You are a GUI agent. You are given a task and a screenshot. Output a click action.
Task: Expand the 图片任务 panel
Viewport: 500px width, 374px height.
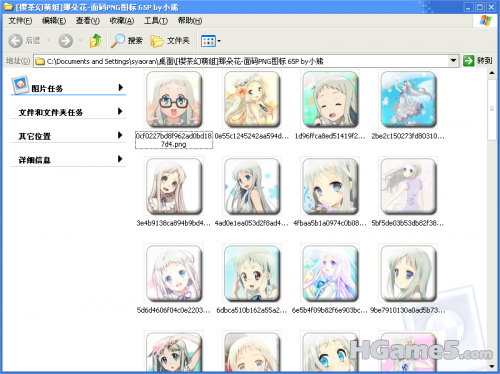click(x=121, y=88)
